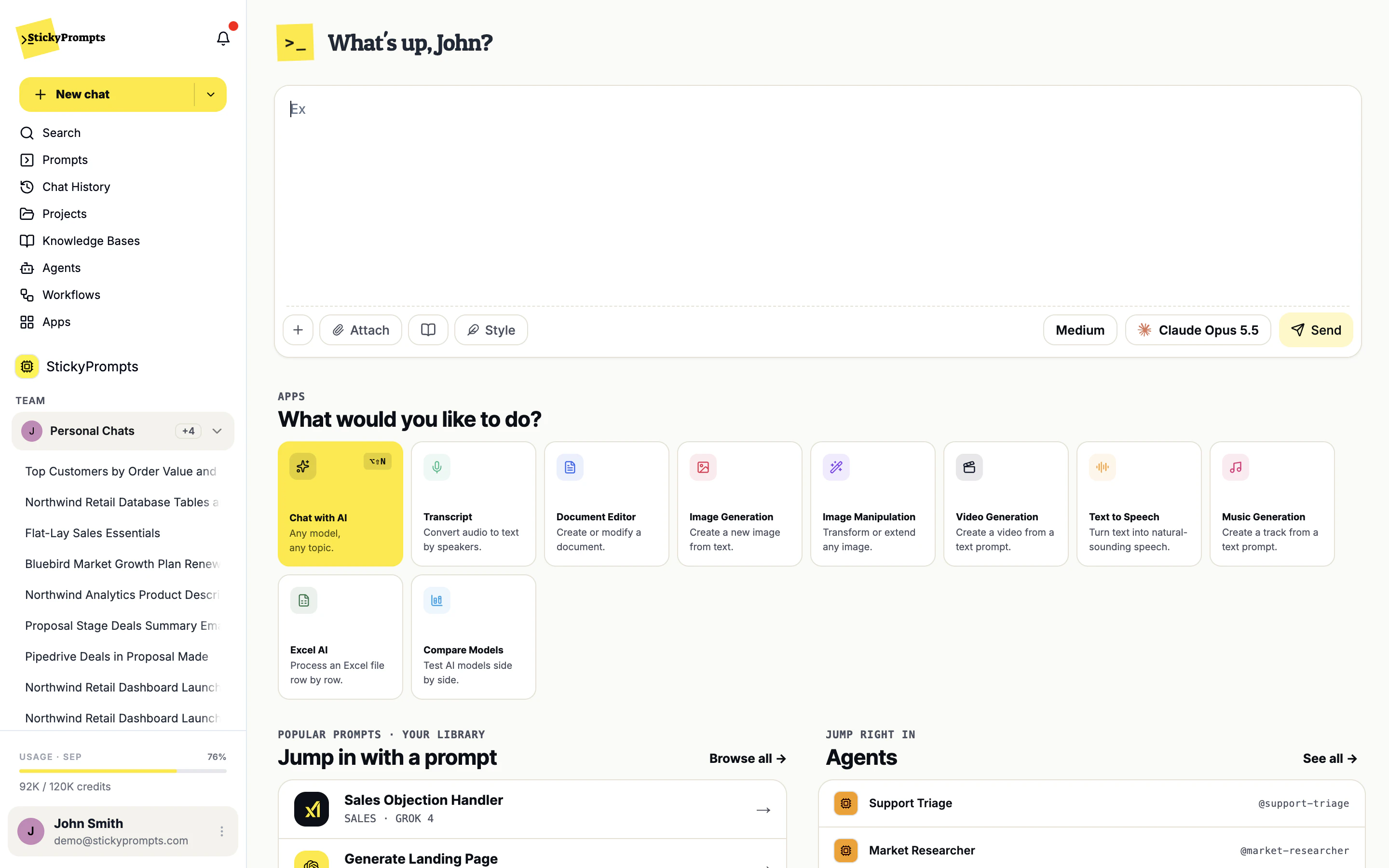The height and width of the screenshot is (868, 1389).
Task: Open the notifications bell
Action: [223, 39]
